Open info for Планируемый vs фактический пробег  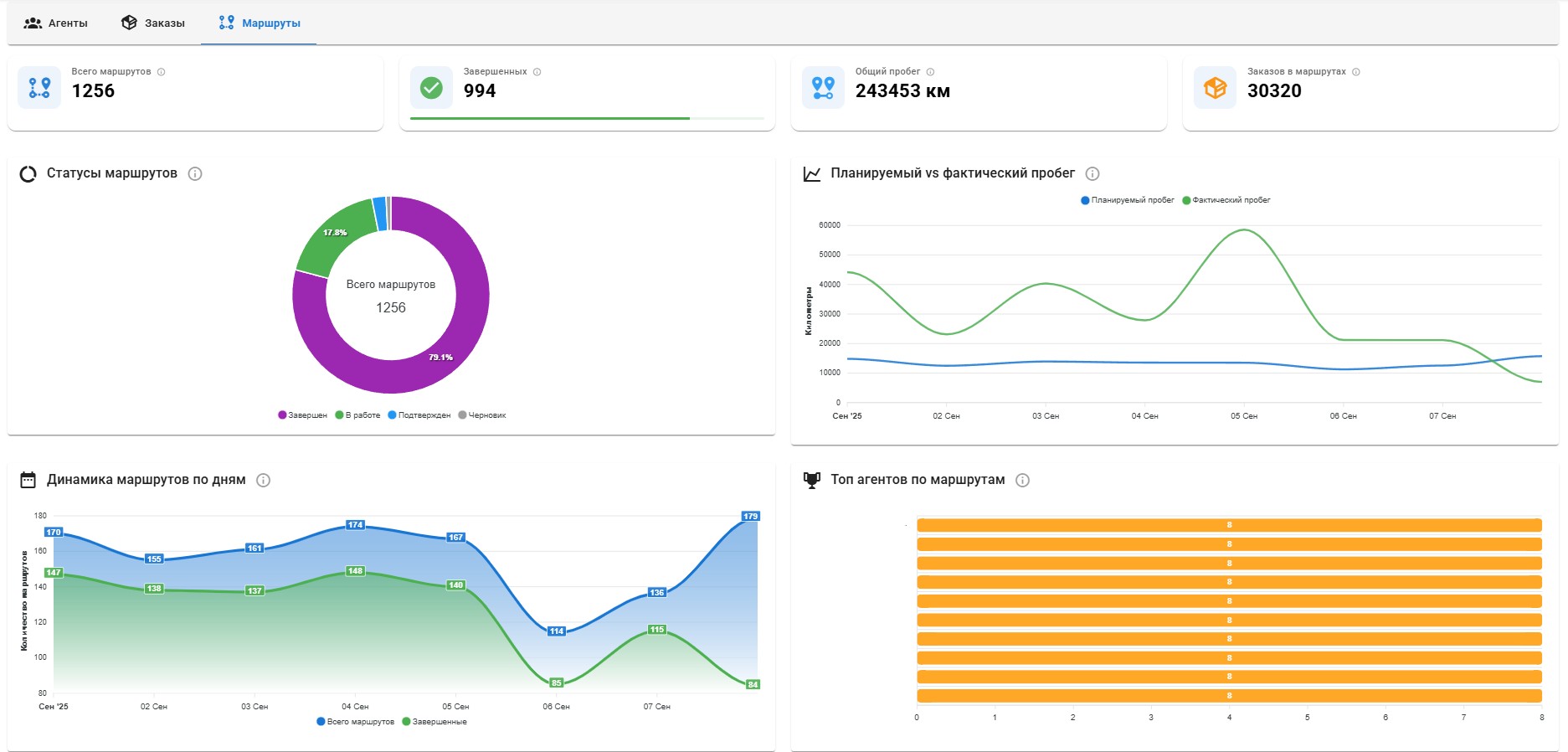click(x=1092, y=173)
